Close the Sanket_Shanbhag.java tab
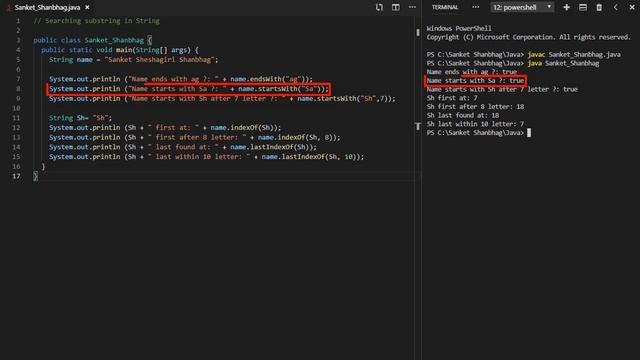This screenshot has width=640, height=360. click(x=87, y=7)
